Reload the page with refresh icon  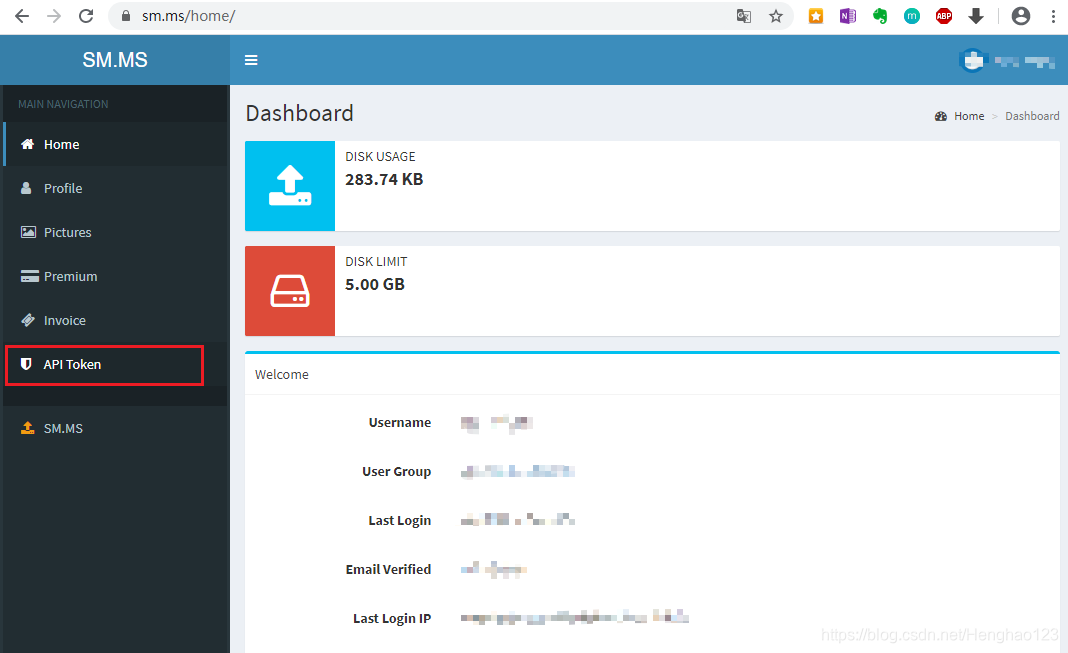pos(86,16)
